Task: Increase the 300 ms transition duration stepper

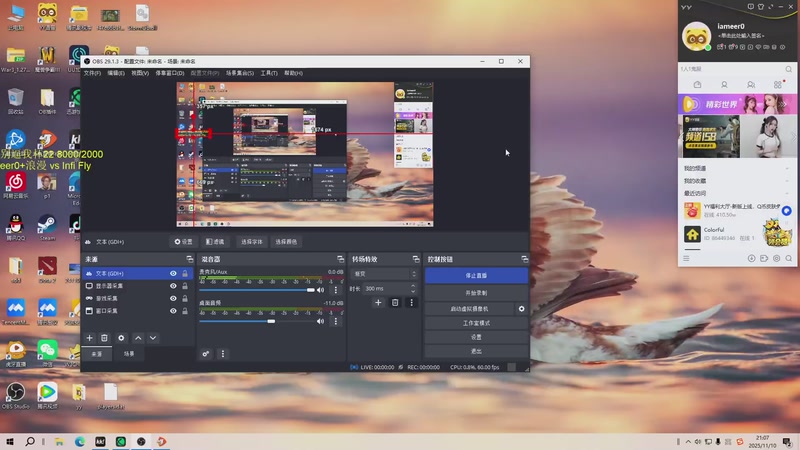Action: tap(413, 286)
